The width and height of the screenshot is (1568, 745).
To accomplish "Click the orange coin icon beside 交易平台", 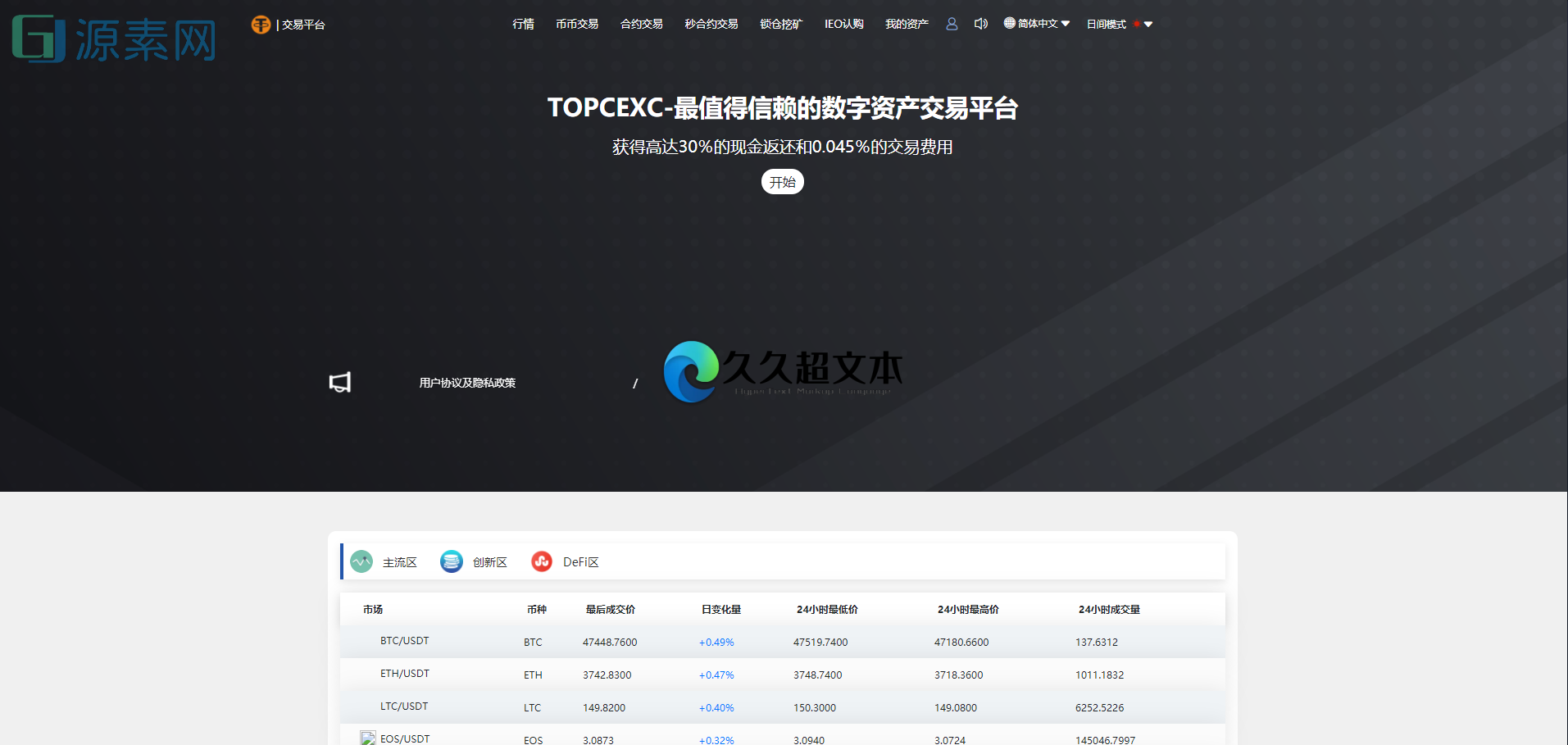I will pos(261,24).
